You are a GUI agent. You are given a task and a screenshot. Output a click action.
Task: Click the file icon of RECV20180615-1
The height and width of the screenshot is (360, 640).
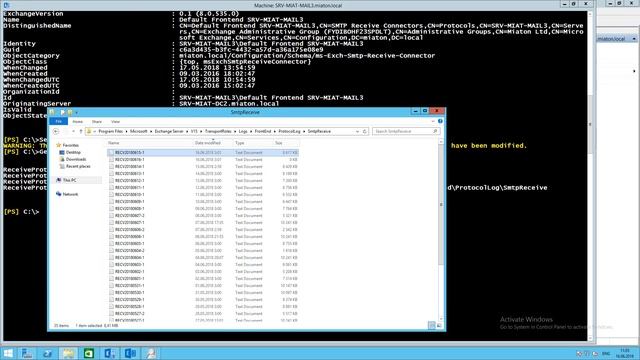click(x=111, y=152)
